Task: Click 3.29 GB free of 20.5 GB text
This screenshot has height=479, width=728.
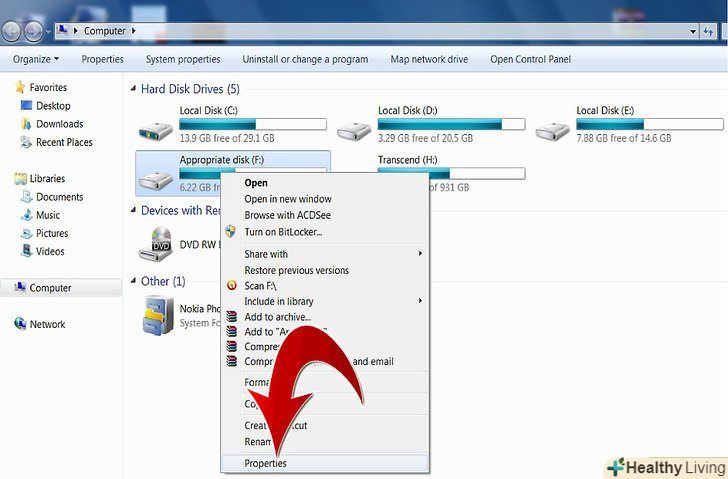Action: (425, 138)
